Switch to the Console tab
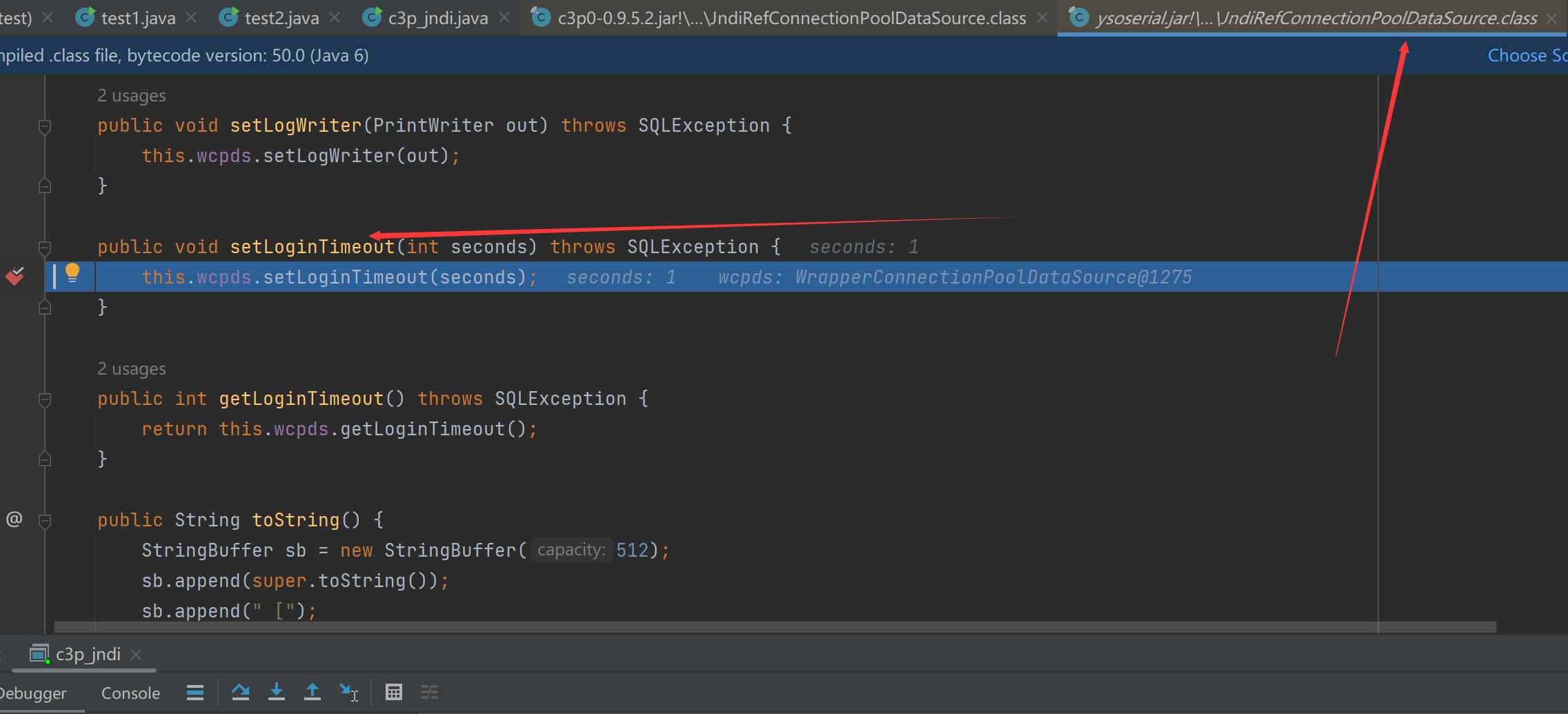Screen dimensions: 1568x714 [130, 693]
